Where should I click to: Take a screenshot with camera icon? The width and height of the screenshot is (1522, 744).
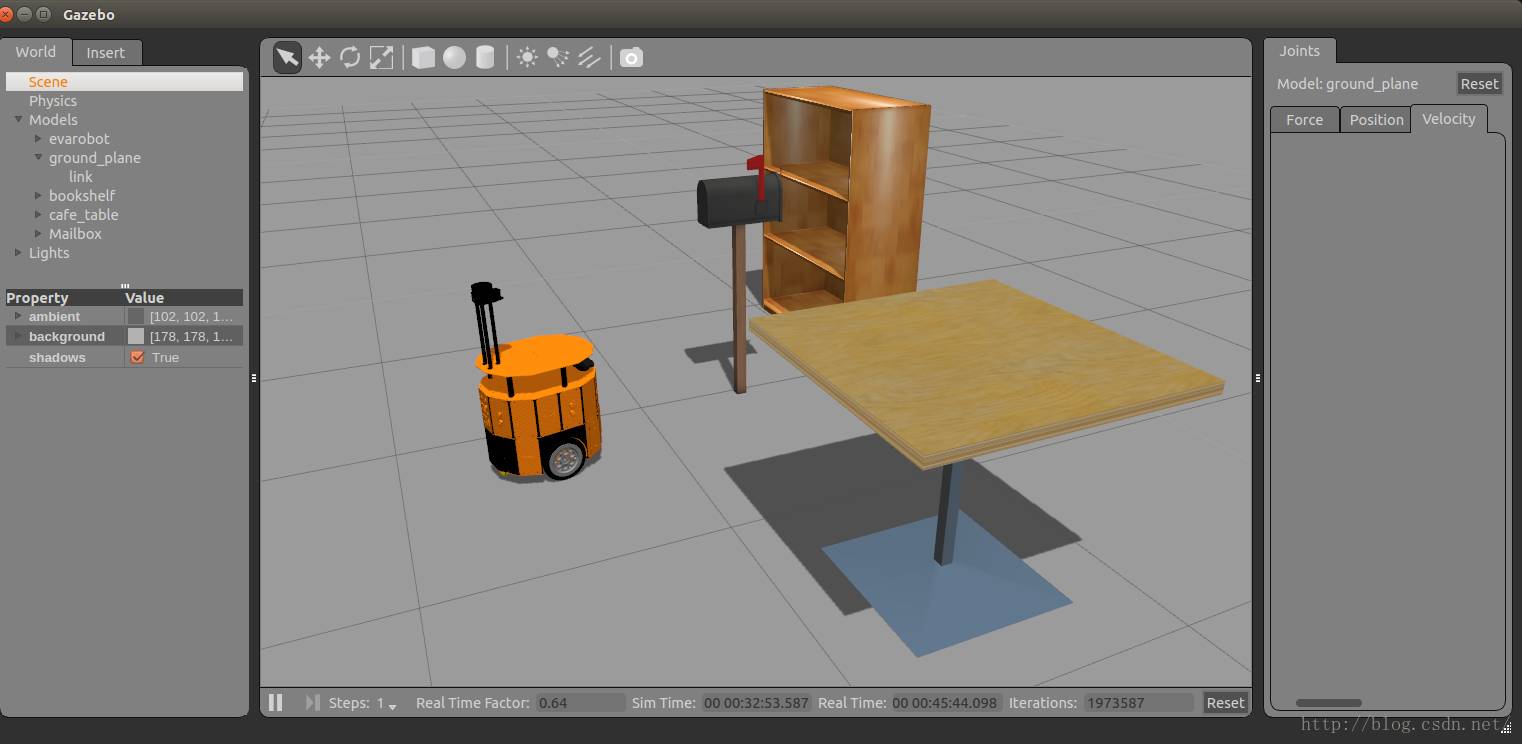click(631, 57)
